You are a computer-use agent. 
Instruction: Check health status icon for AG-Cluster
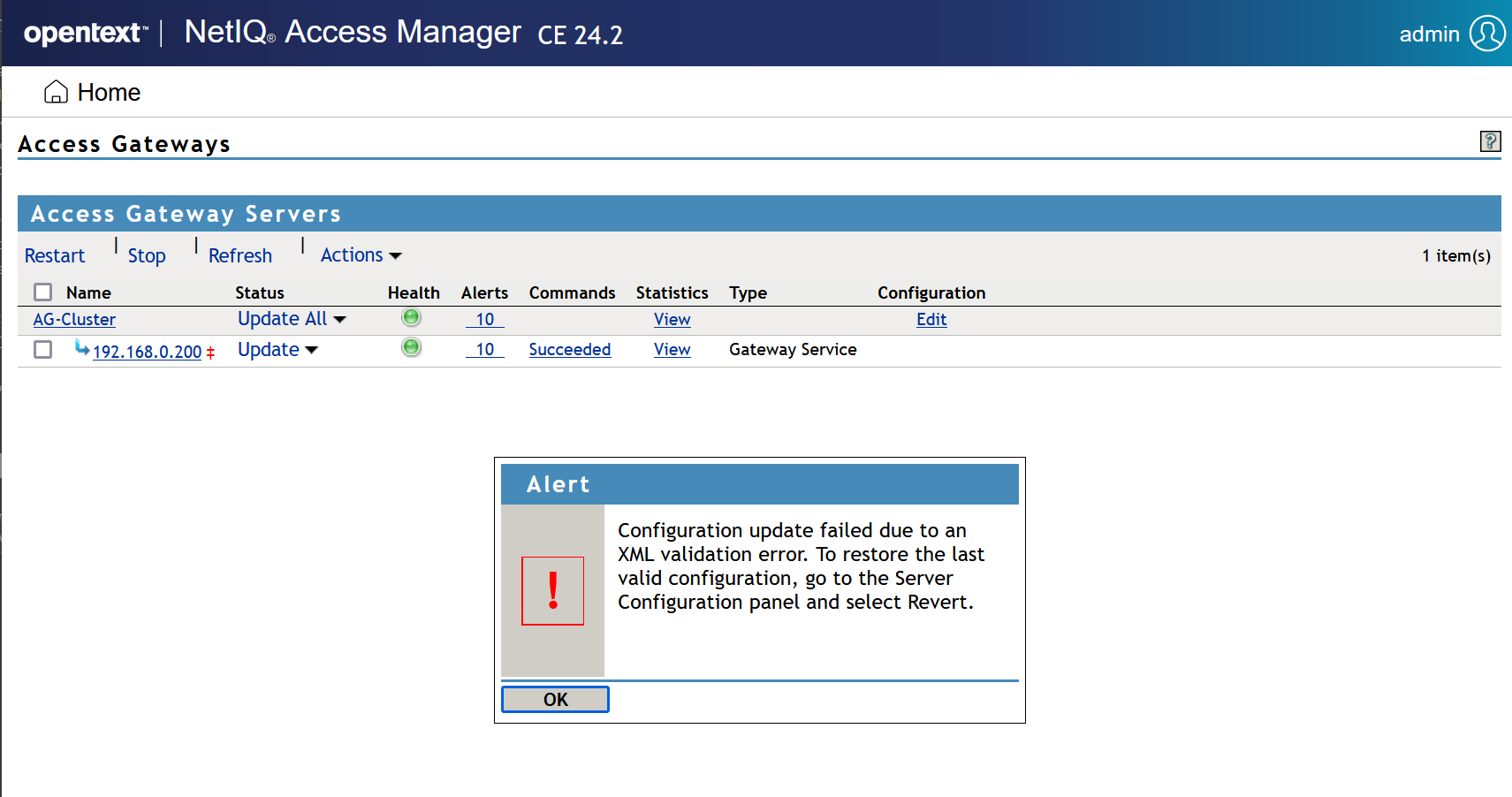(x=410, y=317)
